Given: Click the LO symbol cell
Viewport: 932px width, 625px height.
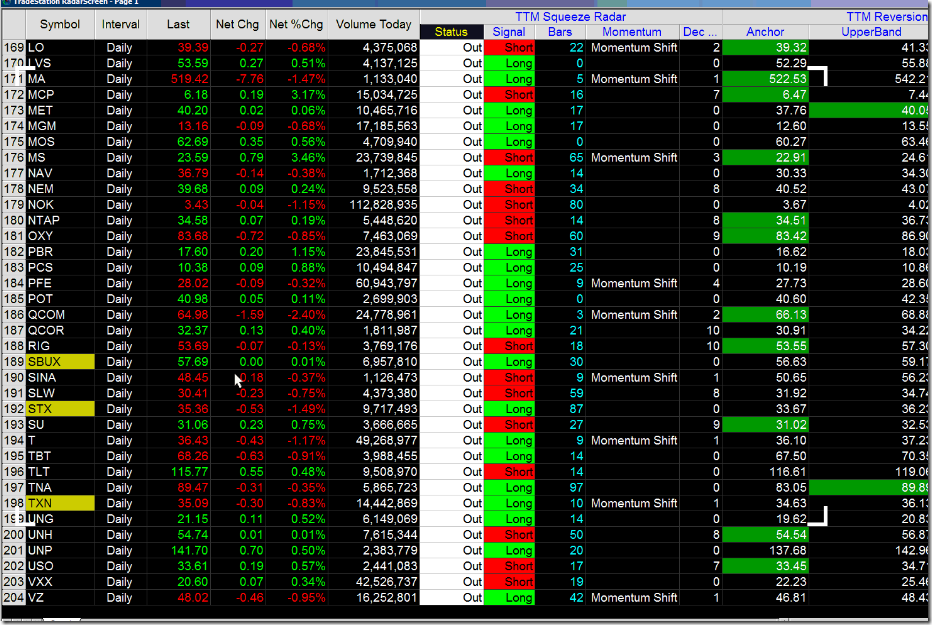Looking at the screenshot, I should click(60, 48).
